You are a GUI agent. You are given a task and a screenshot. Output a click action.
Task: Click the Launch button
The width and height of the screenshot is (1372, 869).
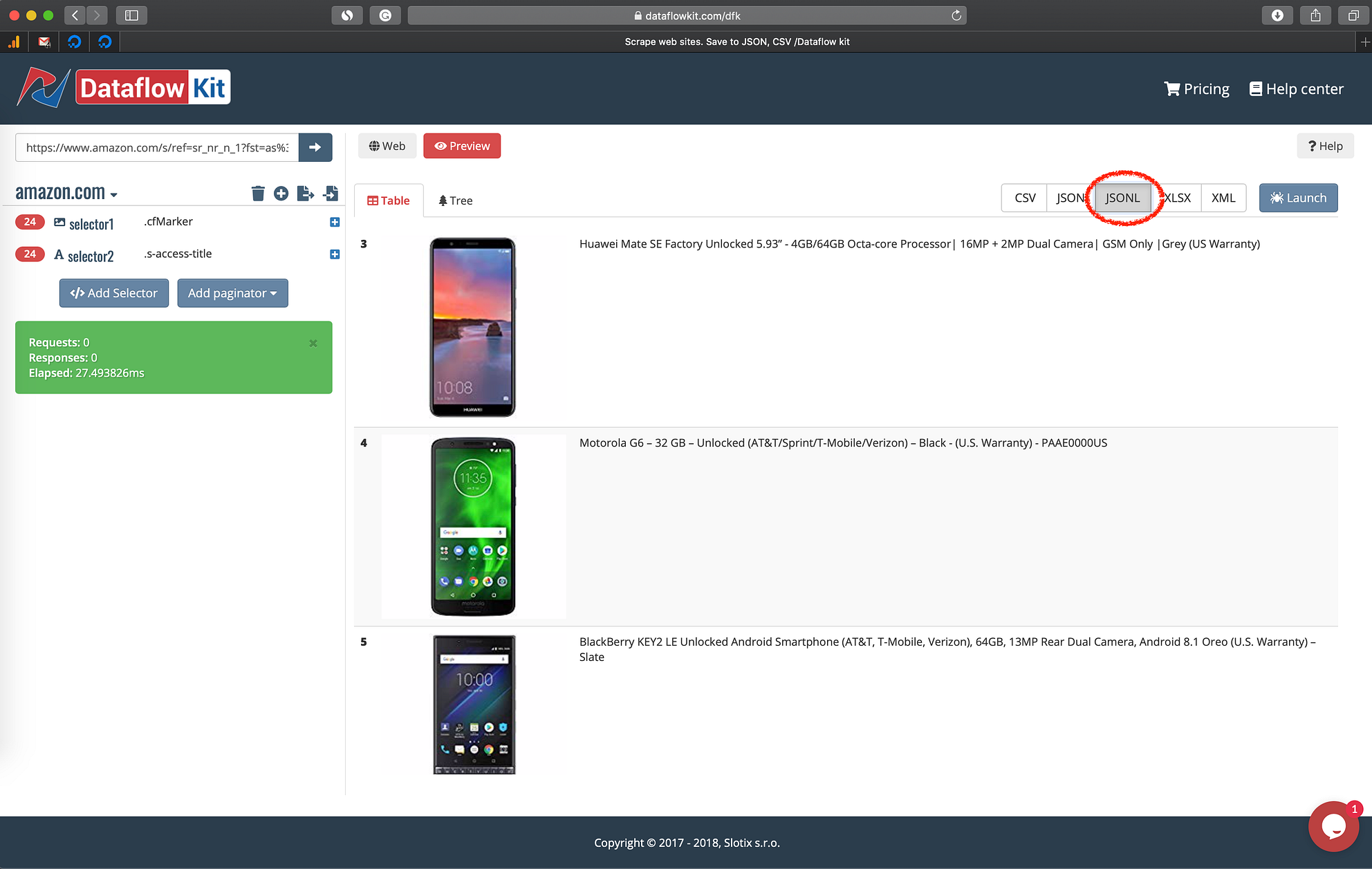point(1298,198)
